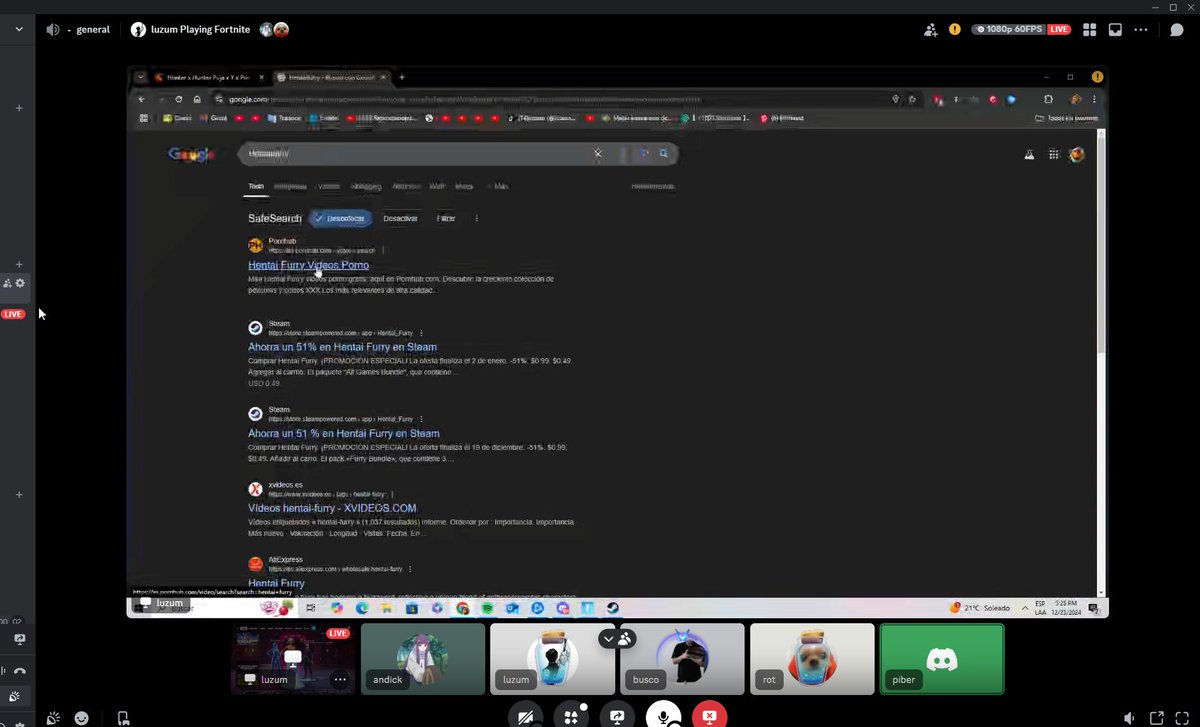The height and width of the screenshot is (727, 1200).
Task: Click the show members people icon
Action: (x=626, y=638)
